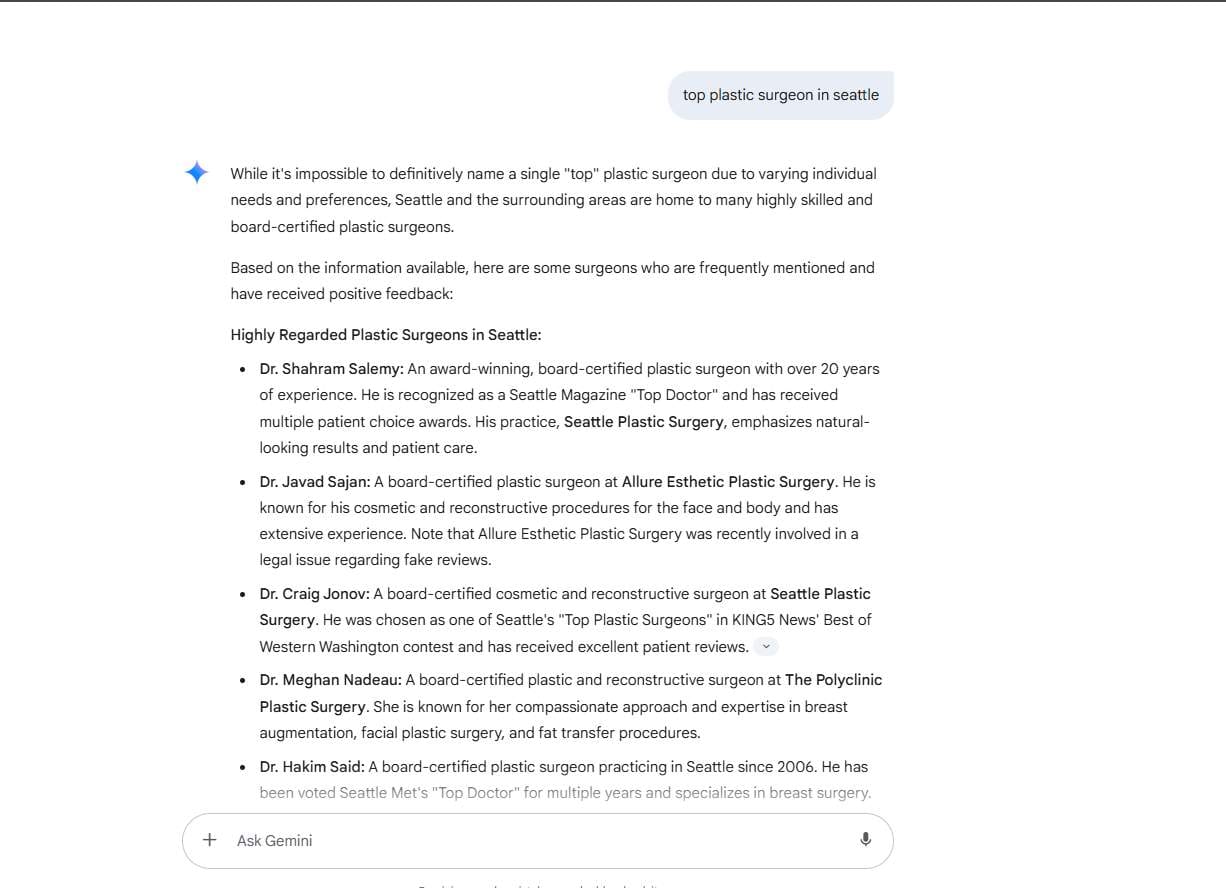Focus the Ask Gemini input field

pos(538,840)
